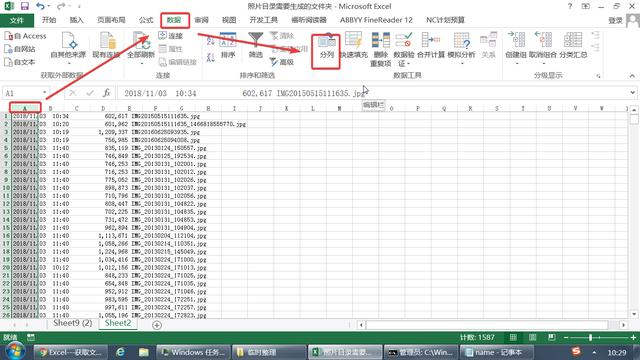Undo the last action
The width and height of the screenshot is (640, 360).
[x=40, y=6]
